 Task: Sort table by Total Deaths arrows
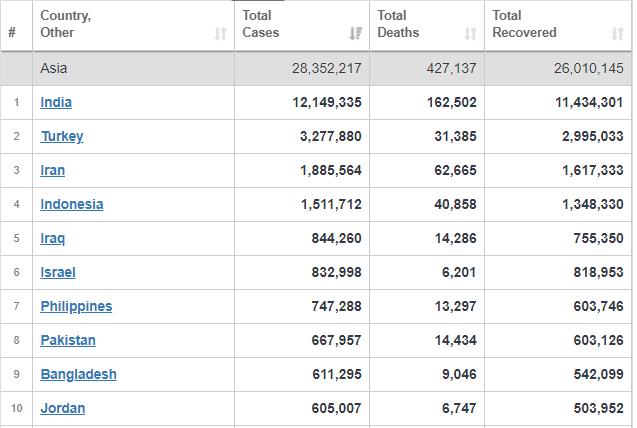pyautogui.click(x=470, y=33)
